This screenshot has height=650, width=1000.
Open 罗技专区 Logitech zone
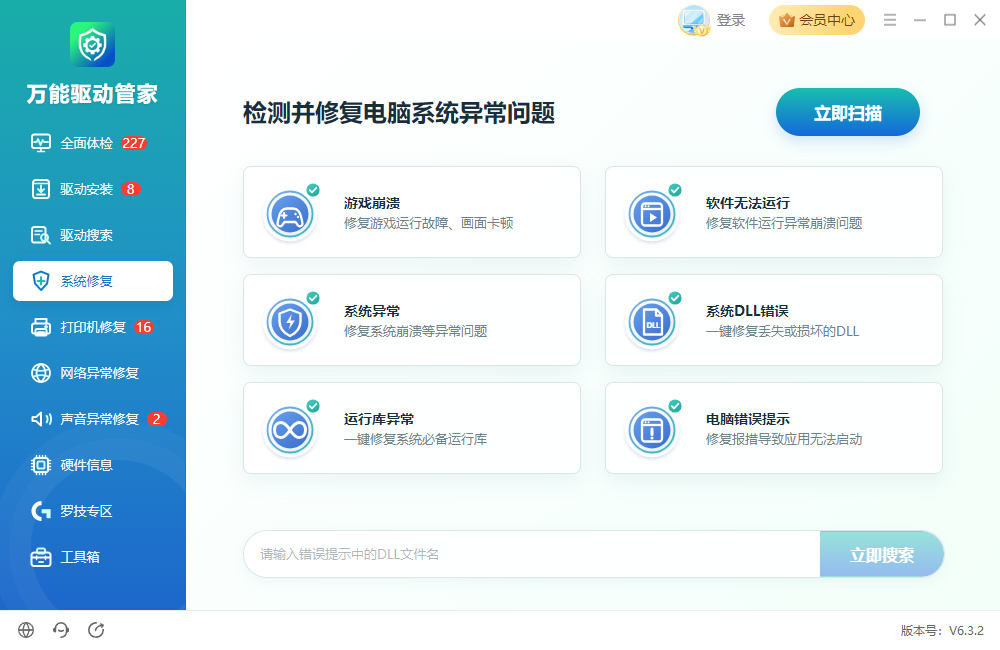(93, 511)
